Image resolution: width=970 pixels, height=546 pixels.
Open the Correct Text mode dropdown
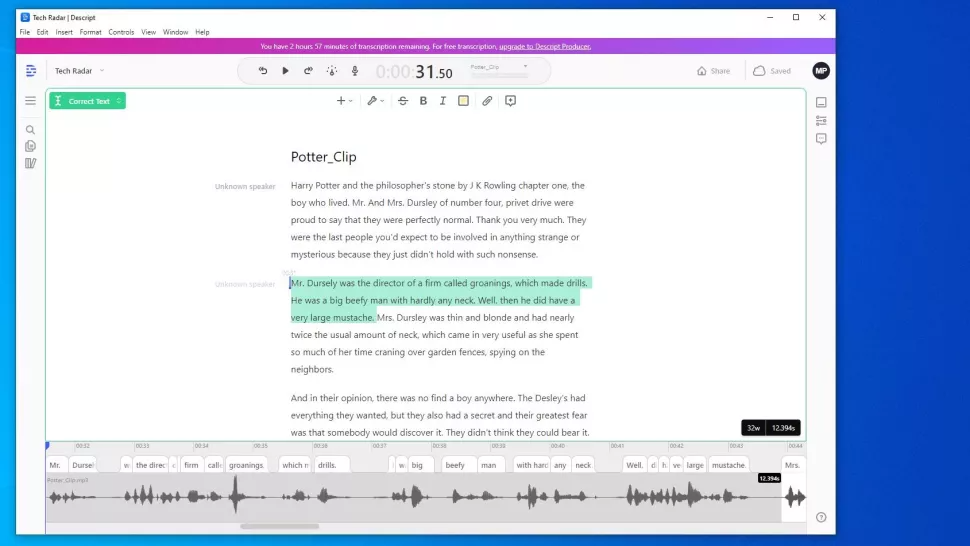(88, 101)
